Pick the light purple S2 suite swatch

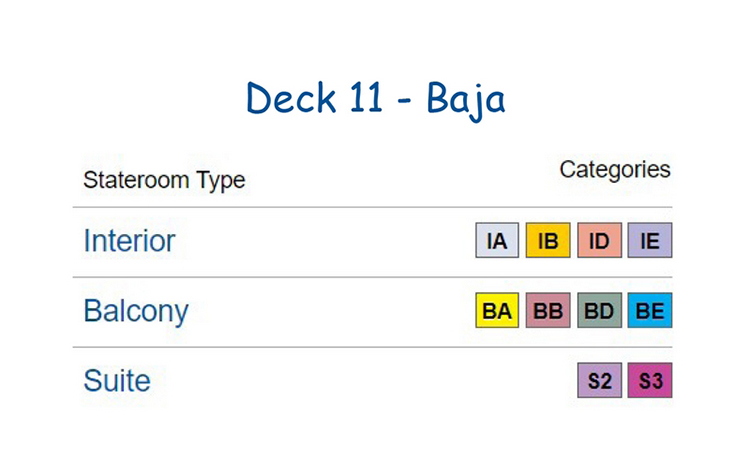point(599,380)
